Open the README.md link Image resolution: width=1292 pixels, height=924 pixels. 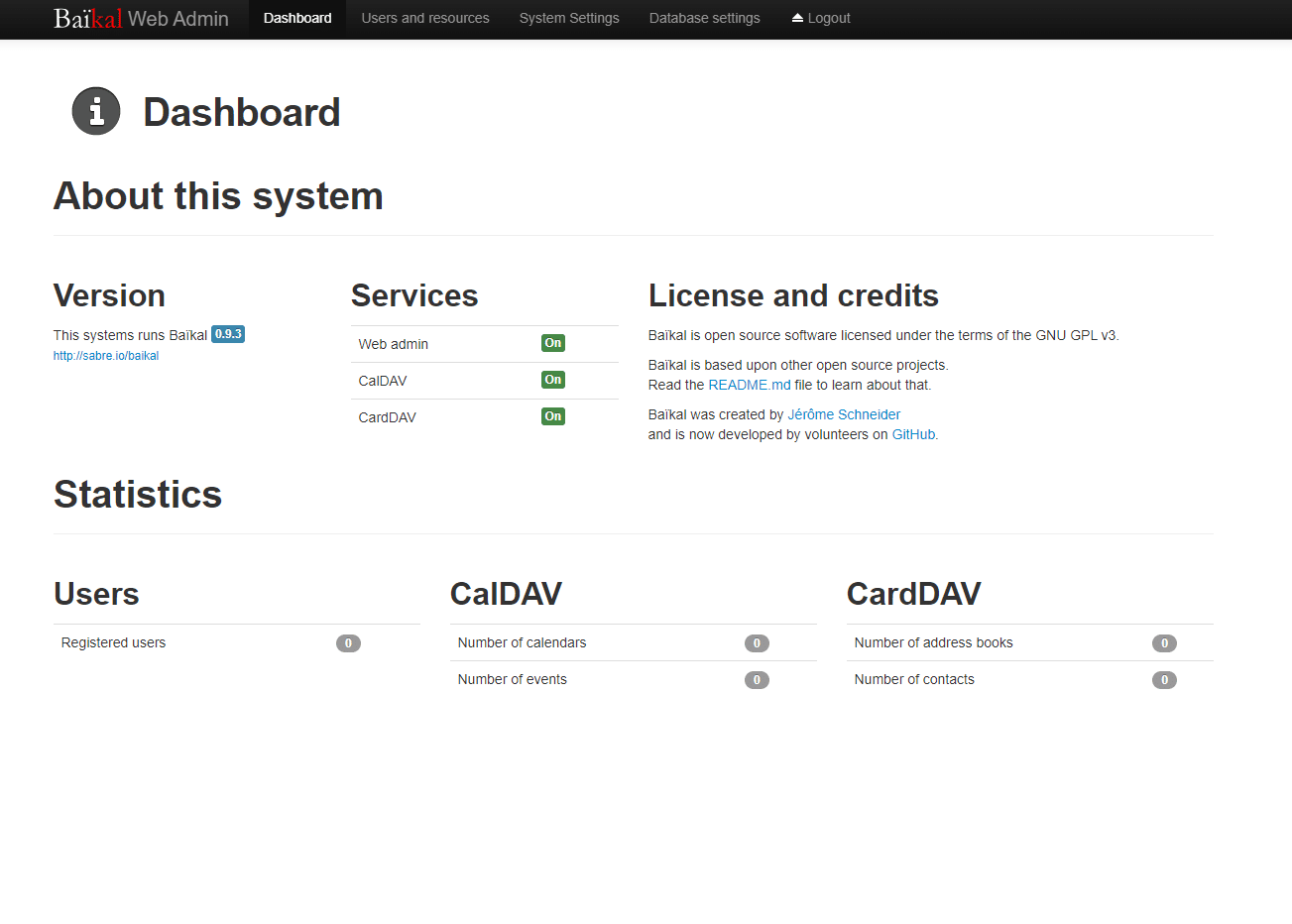click(x=750, y=385)
